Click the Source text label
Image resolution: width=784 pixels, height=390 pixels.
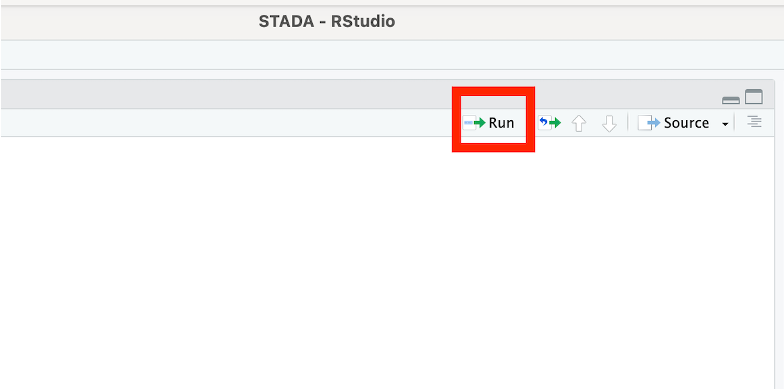pyautogui.click(x=686, y=123)
